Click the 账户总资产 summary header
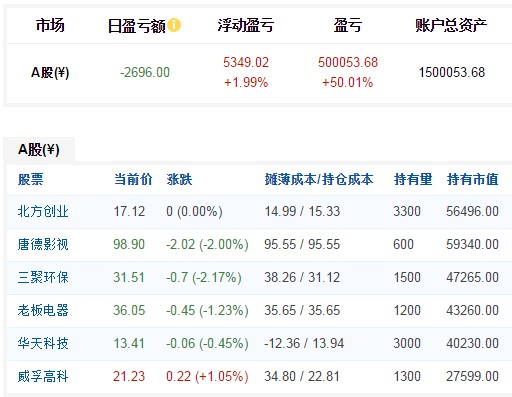Viewport: 512px width, 397px height. pyautogui.click(x=451, y=25)
